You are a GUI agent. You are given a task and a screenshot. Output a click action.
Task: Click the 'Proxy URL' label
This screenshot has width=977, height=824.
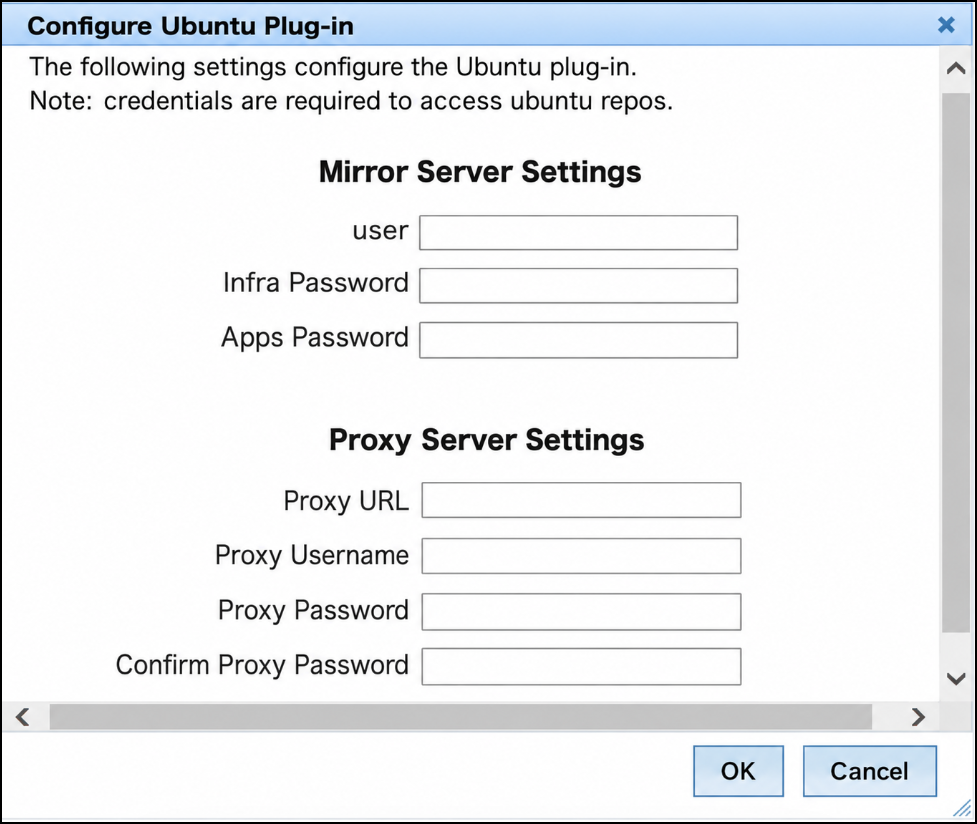(346, 501)
